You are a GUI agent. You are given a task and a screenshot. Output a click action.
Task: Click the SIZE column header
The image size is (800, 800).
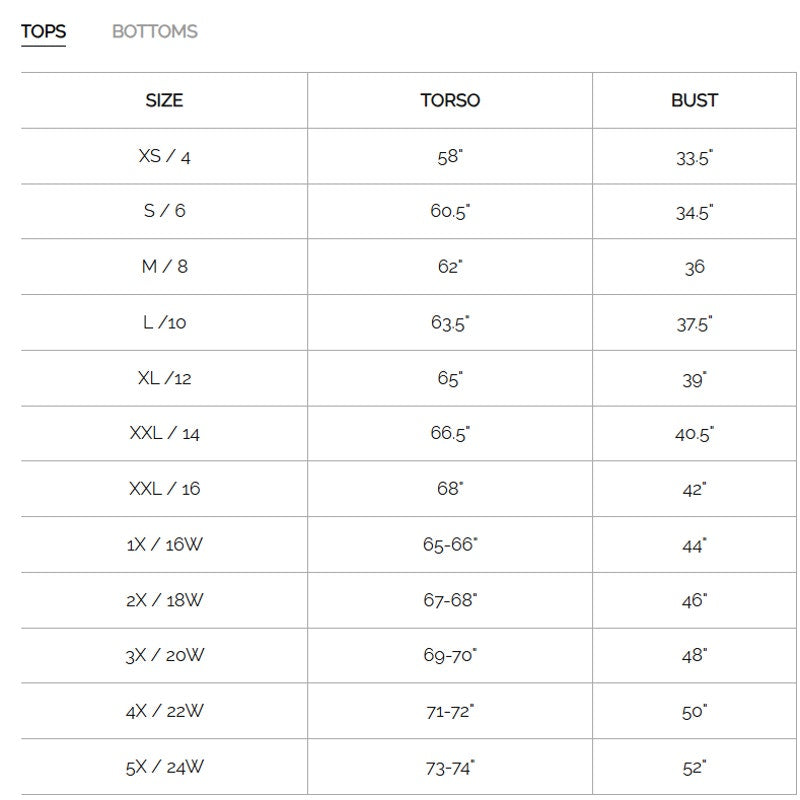pos(164,101)
